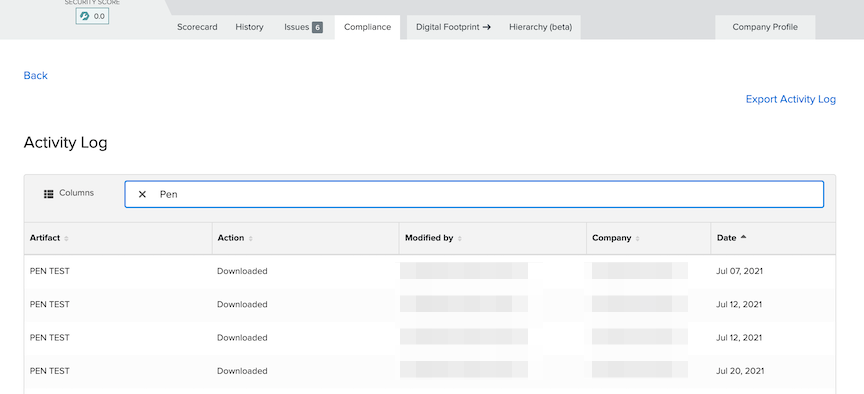The height and width of the screenshot is (394, 864).
Task: Click Export Activity Log link
Action: [791, 99]
